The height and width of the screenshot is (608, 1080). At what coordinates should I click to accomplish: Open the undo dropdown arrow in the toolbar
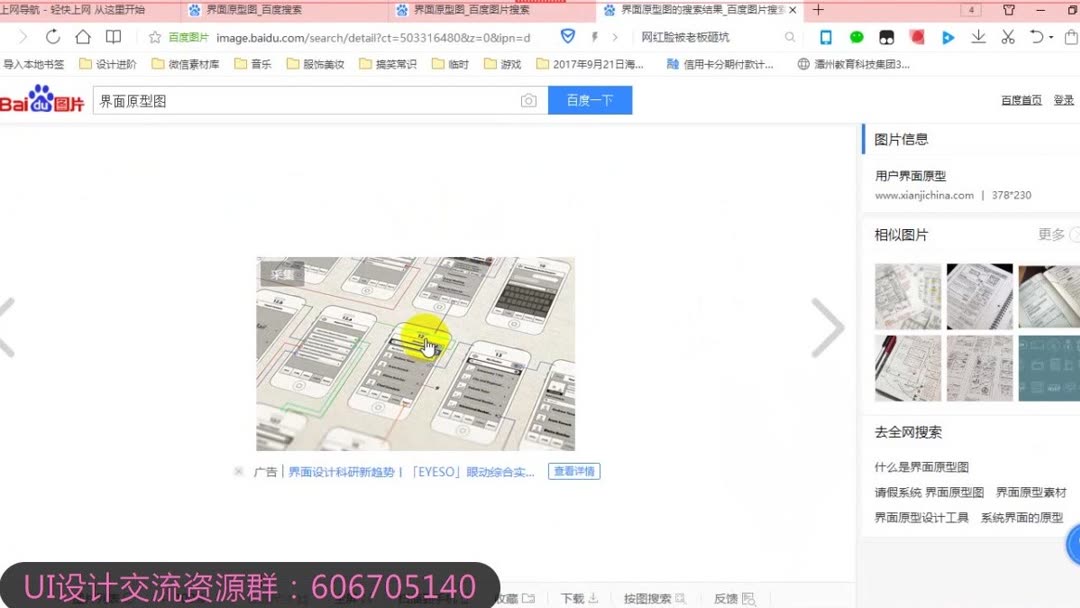[1050, 36]
